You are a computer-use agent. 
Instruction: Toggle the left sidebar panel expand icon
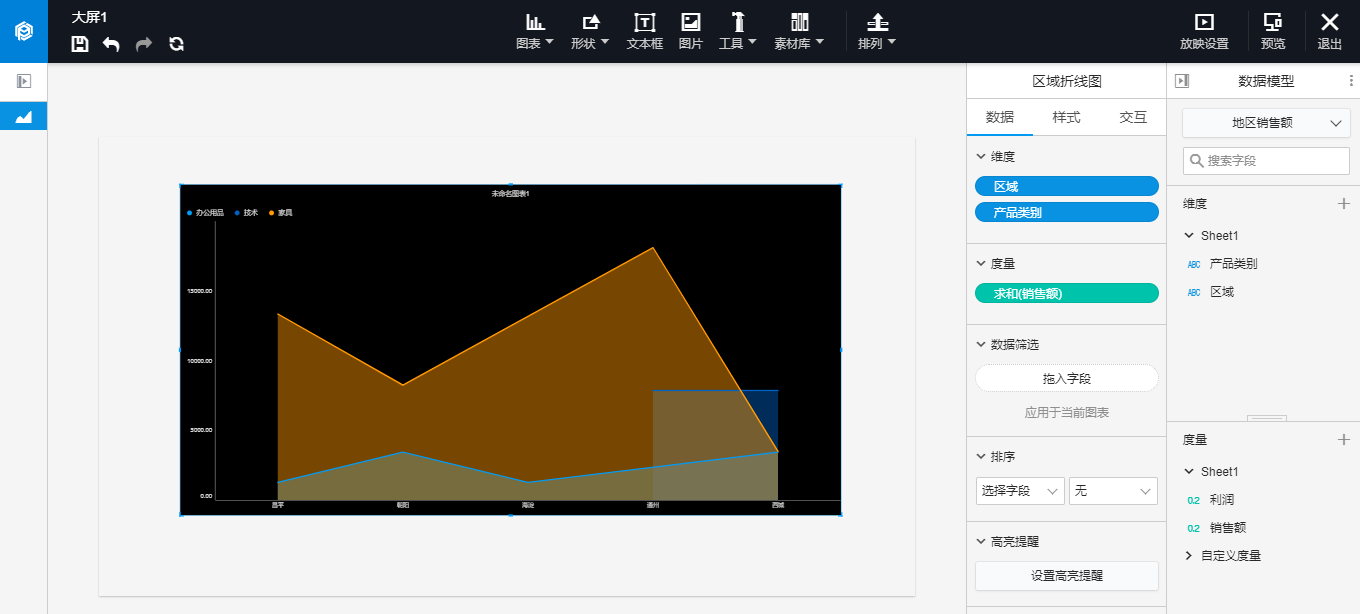pyautogui.click(x=24, y=81)
